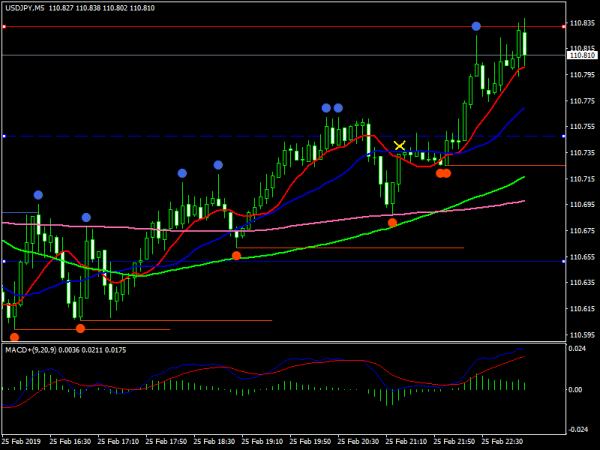Click the 25 Feb 19:50 time label
The image size is (600, 450).
coord(310,442)
